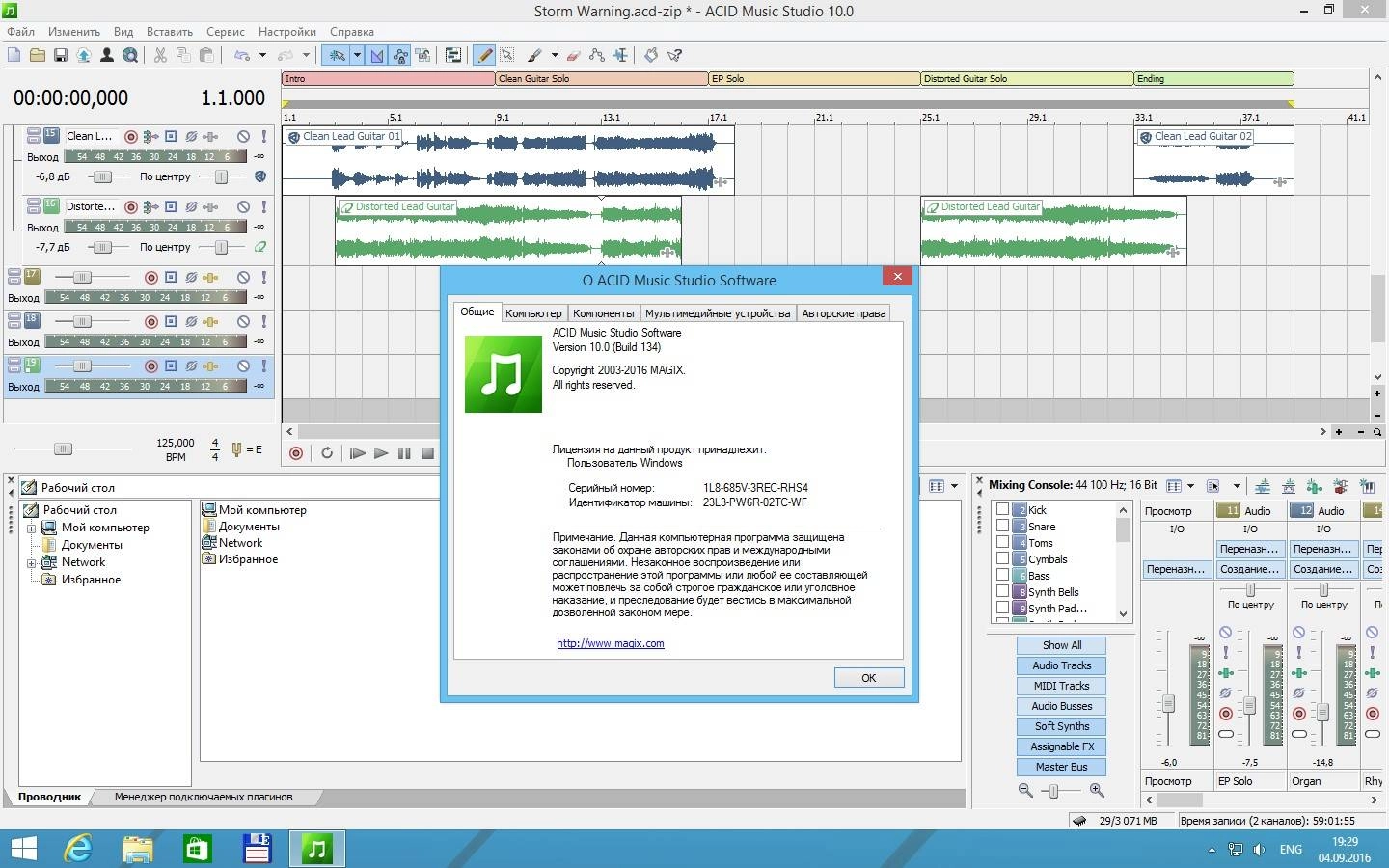Tick the Bass checkbox in Mixing Console

tap(1002, 575)
